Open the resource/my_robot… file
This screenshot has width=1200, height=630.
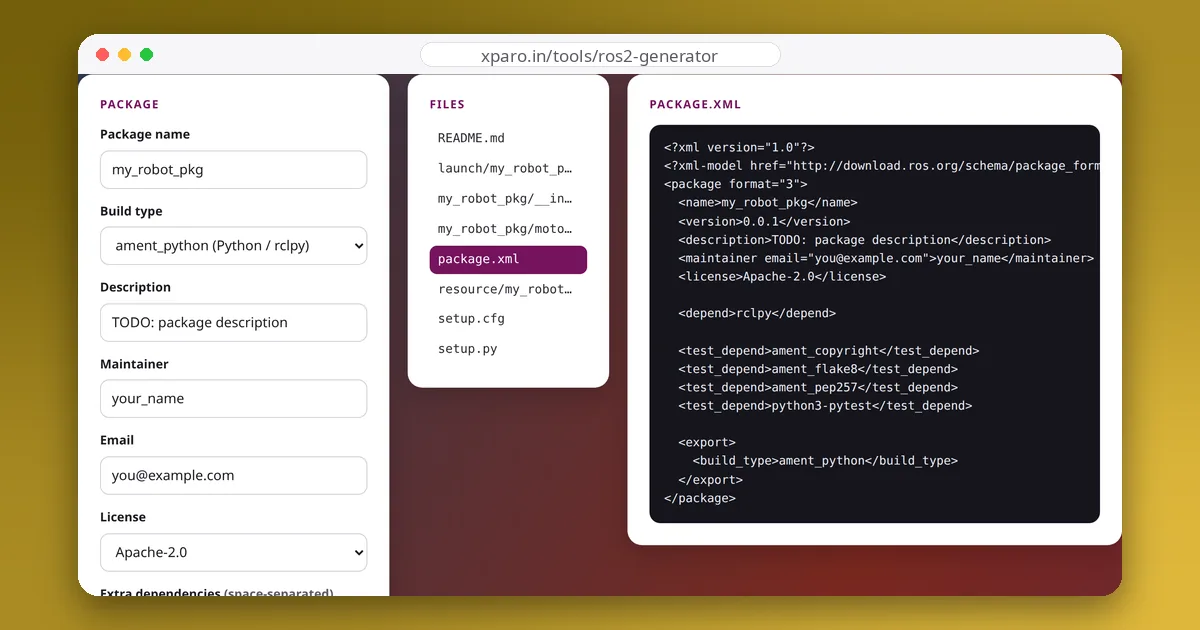point(508,289)
